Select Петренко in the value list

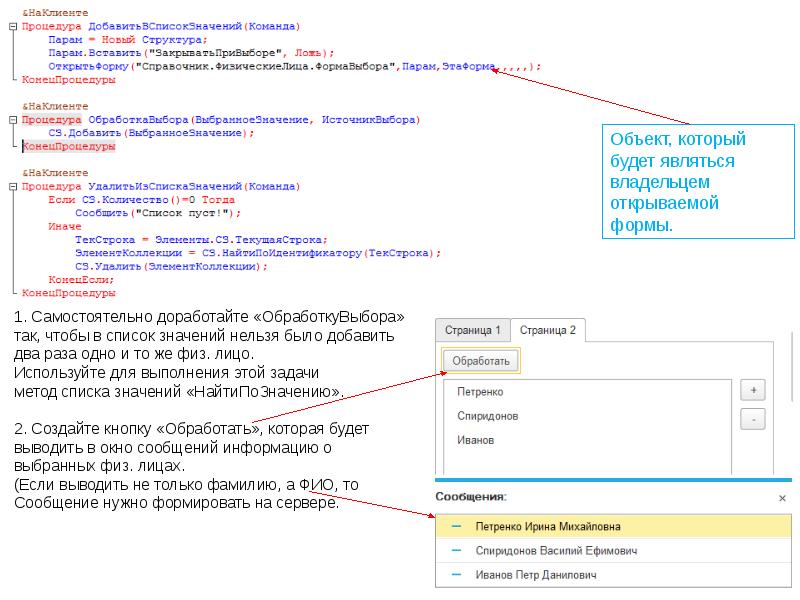pyautogui.click(x=479, y=392)
